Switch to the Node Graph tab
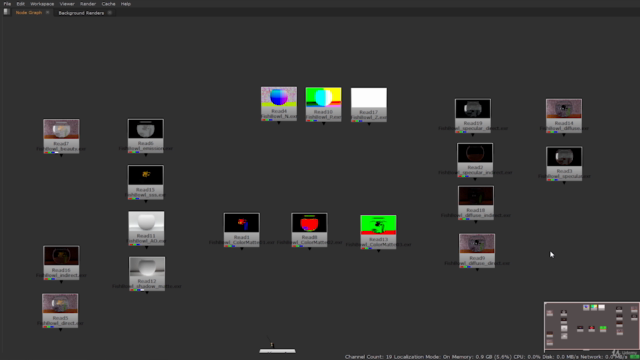The width and height of the screenshot is (640, 360). coord(29,13)
